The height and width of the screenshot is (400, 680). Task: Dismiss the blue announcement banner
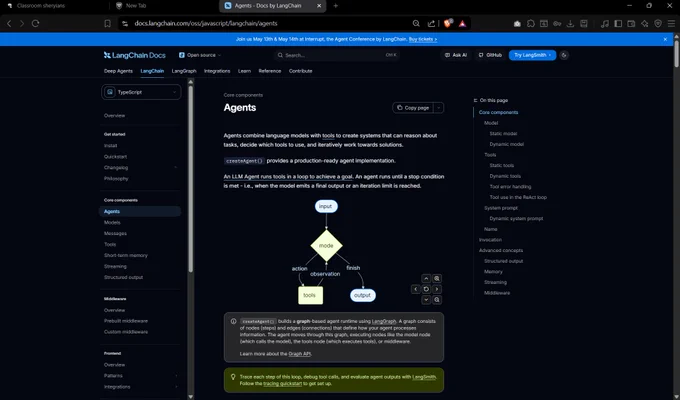pos(665,39)
